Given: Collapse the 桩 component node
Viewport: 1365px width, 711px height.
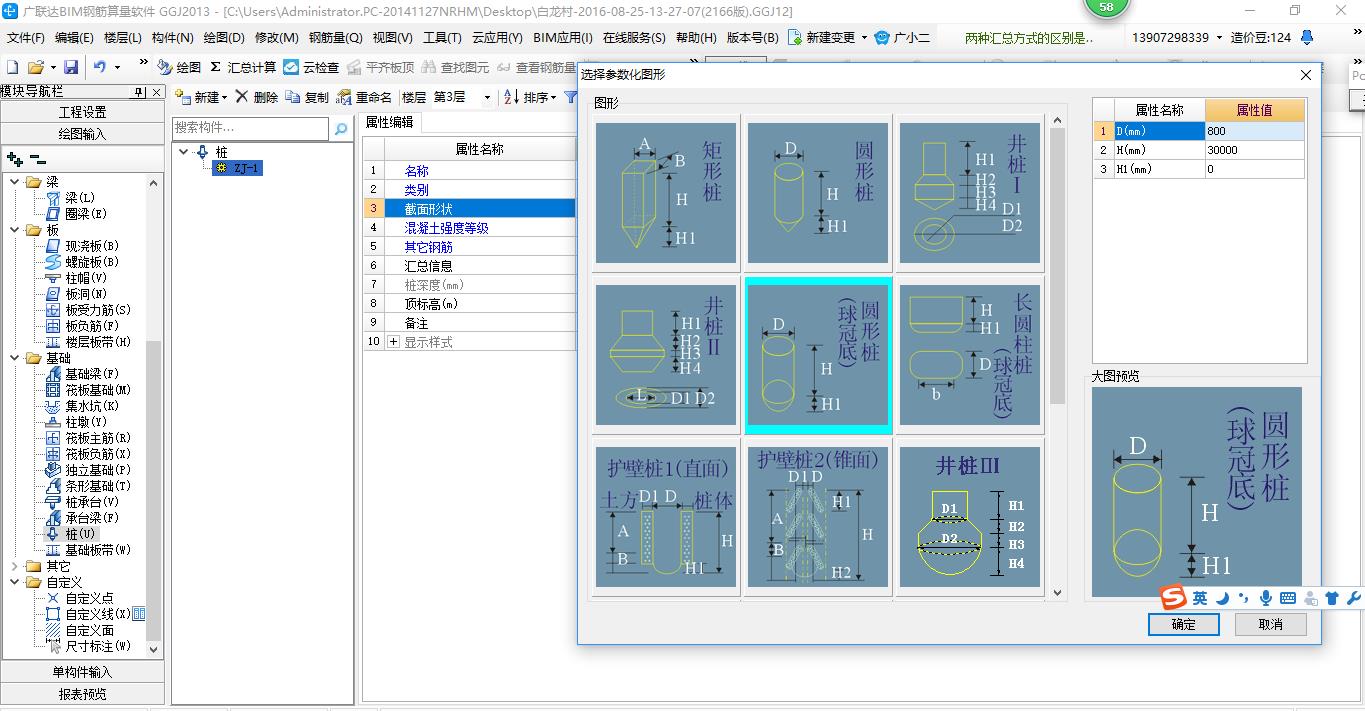Looking at the screenshot, I should pos(184,152).
